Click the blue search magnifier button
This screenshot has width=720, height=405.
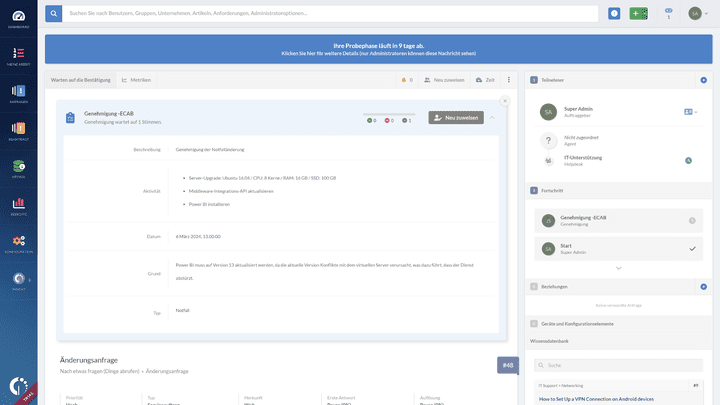[x=54, y=13]
